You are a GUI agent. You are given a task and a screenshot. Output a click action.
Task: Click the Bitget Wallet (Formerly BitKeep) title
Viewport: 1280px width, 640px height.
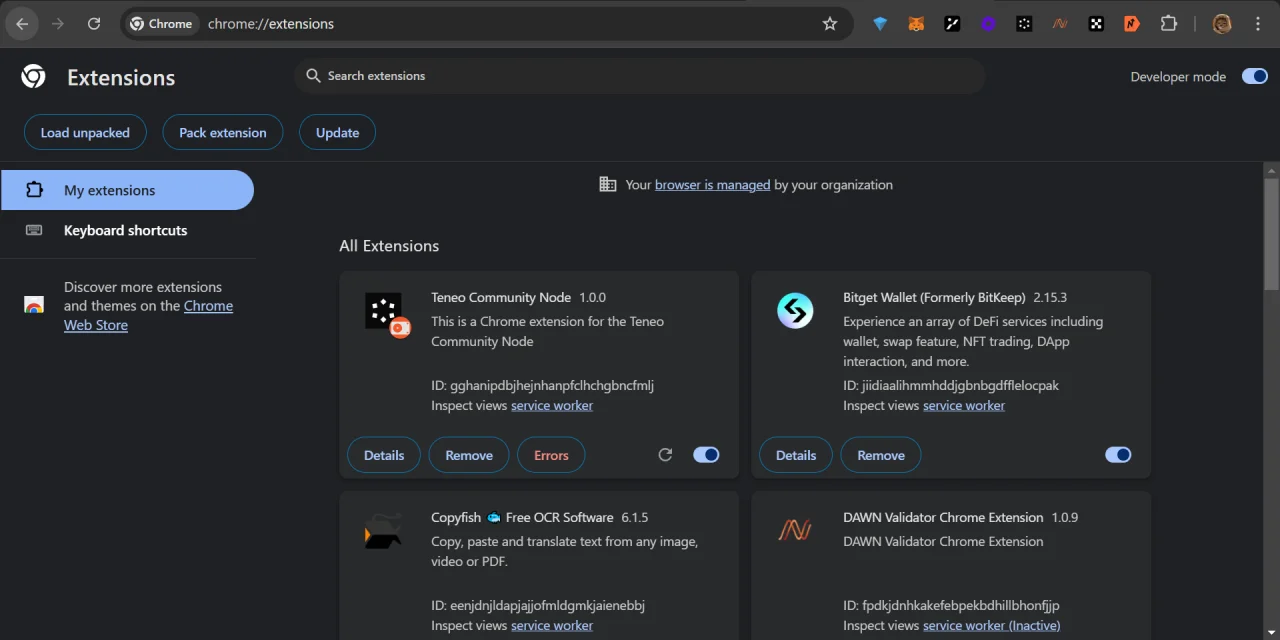coord(934,297)
